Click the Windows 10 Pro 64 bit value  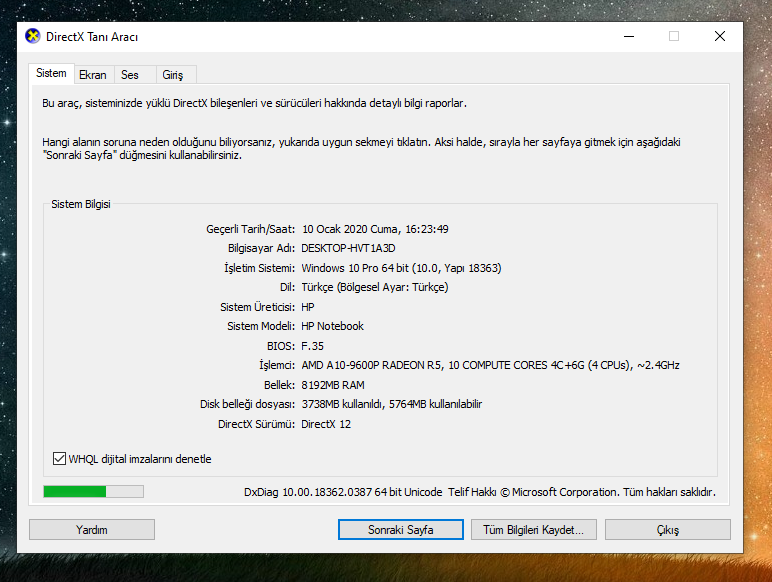355,268
